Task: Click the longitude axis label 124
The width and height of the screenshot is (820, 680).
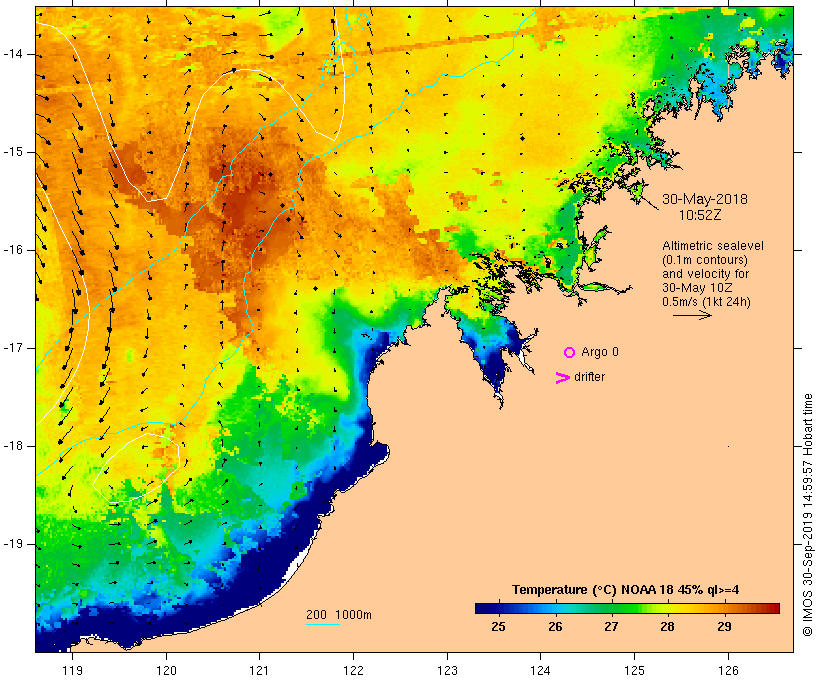Action: click(540, 671)
